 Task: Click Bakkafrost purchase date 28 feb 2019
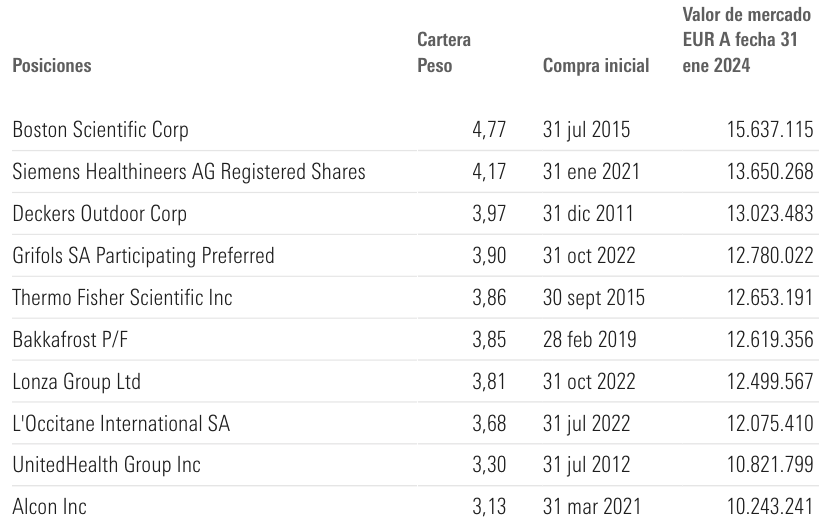coord(587,340)
